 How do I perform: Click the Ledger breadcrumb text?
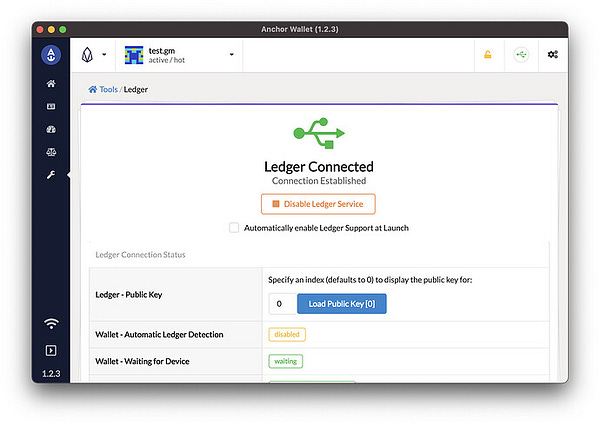coord(136,90)
